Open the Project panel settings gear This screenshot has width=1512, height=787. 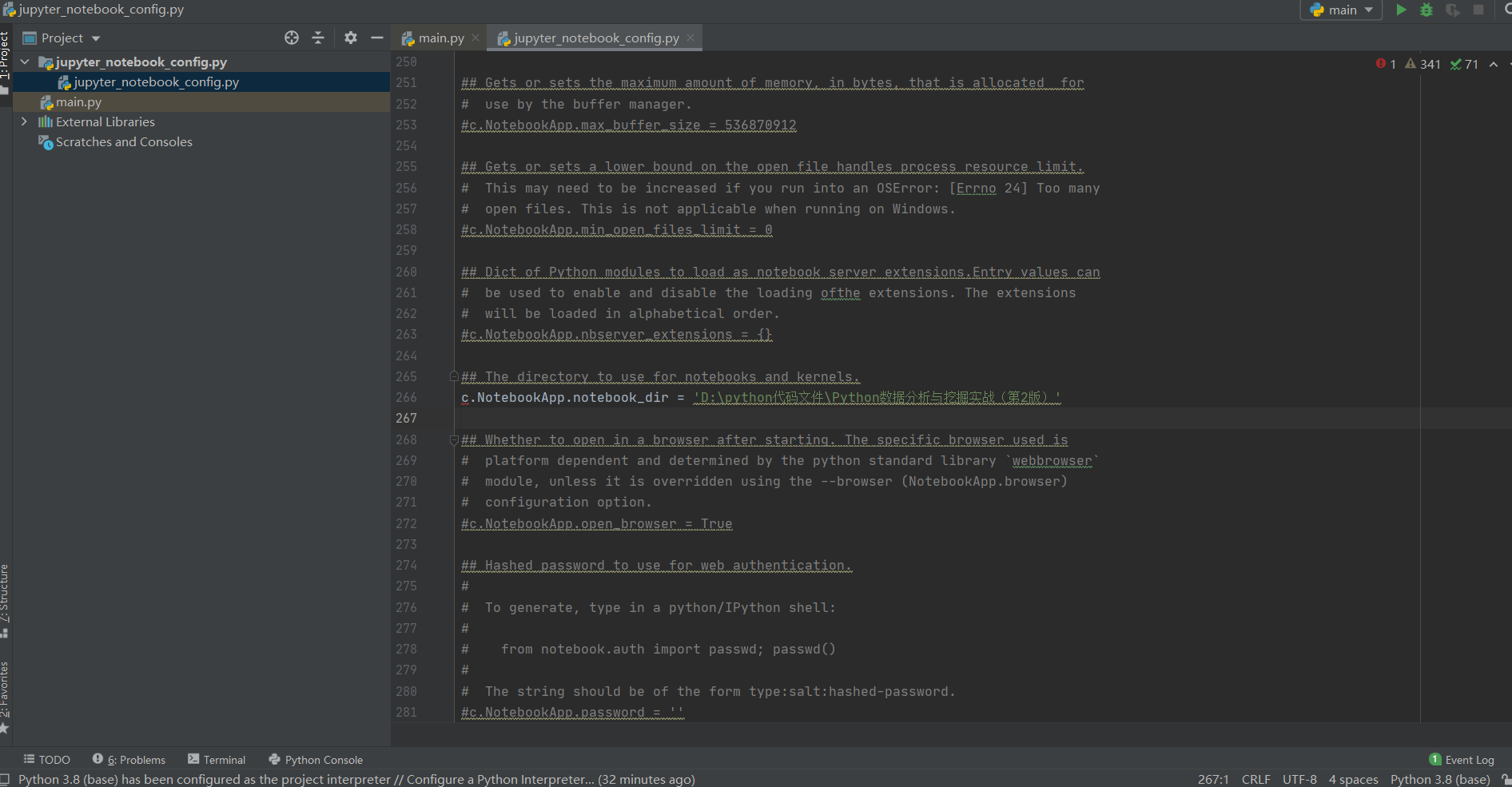[350, 38]
